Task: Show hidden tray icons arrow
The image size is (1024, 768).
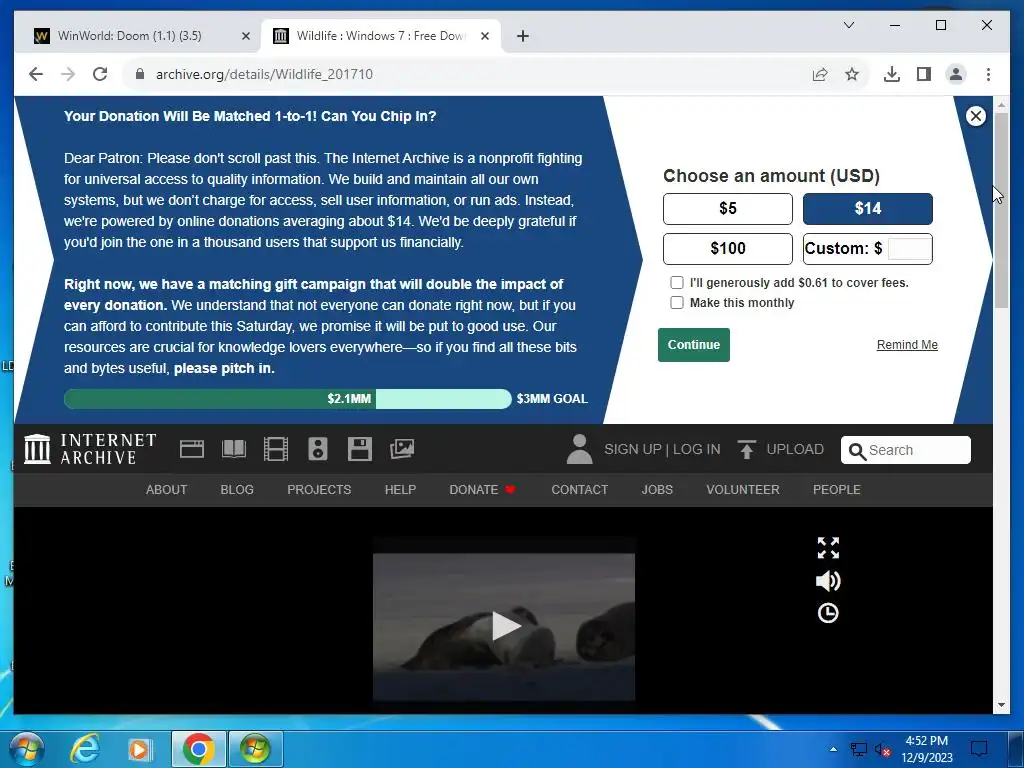Action: tap(833, 749)
